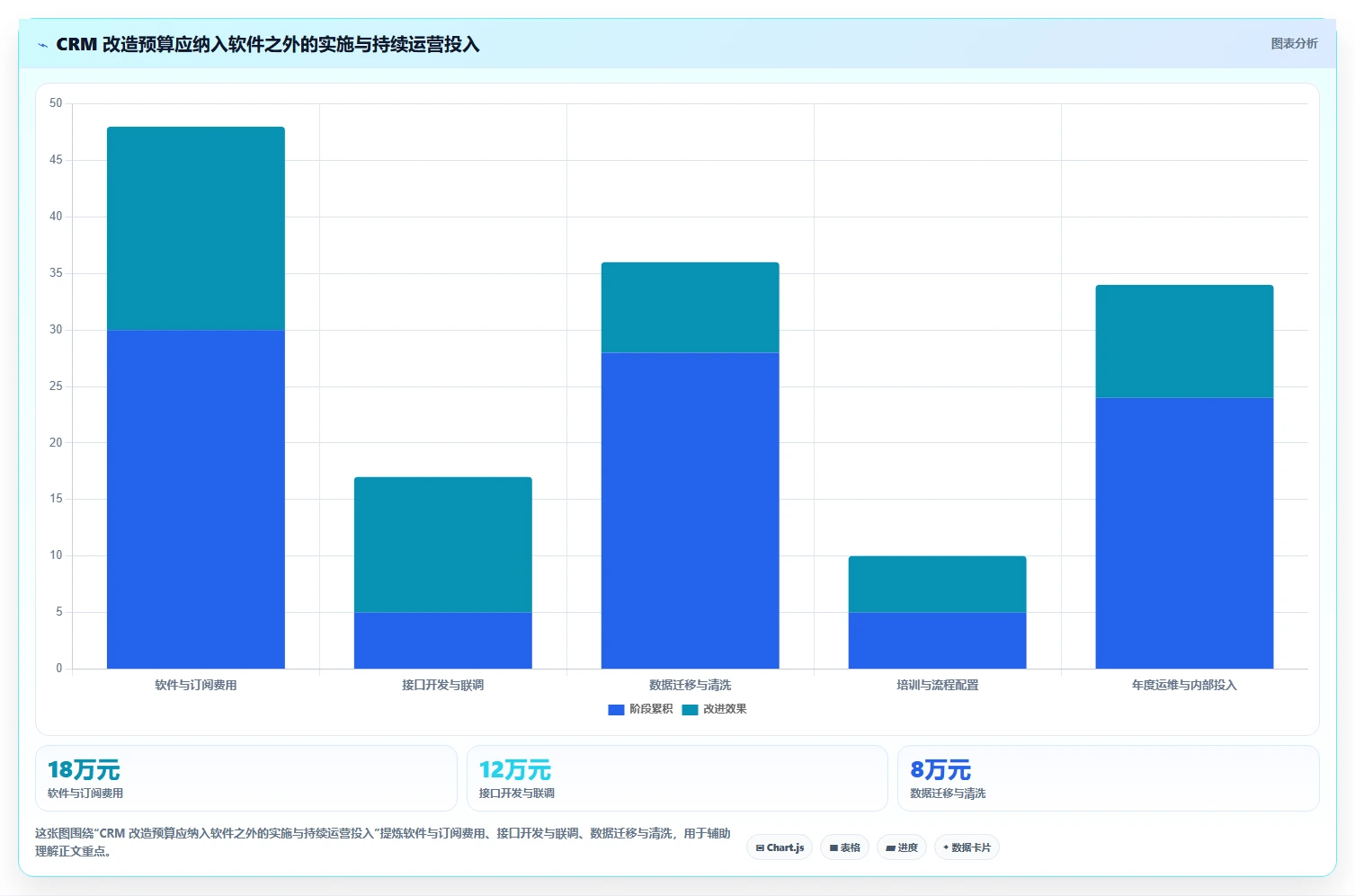Click the blue segment of 数据迁移与清洗 bar
Screen dimensions: 1355x896
(691, 510)
